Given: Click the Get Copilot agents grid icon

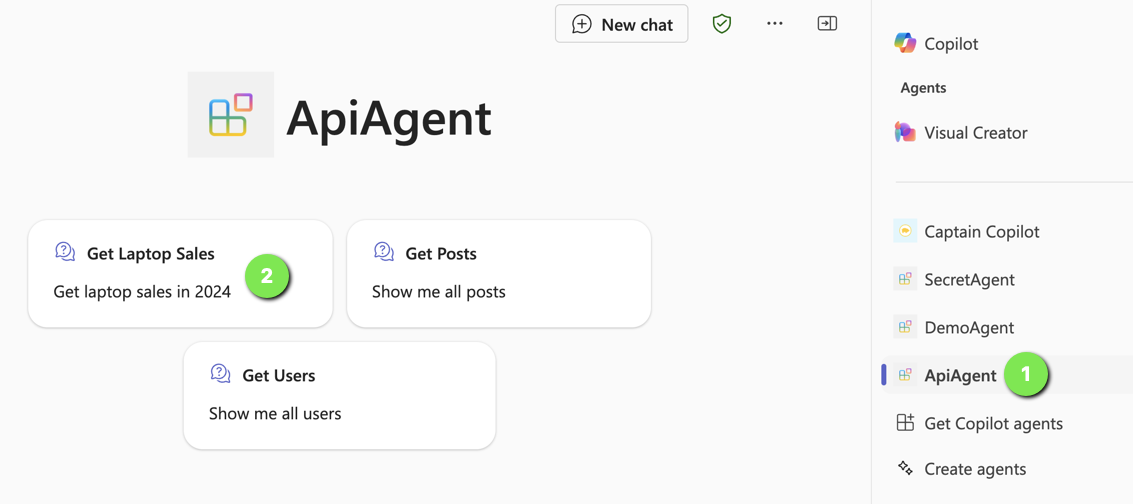Looking at the screenshot, I should pyautogui.click(x=905, y=423).
